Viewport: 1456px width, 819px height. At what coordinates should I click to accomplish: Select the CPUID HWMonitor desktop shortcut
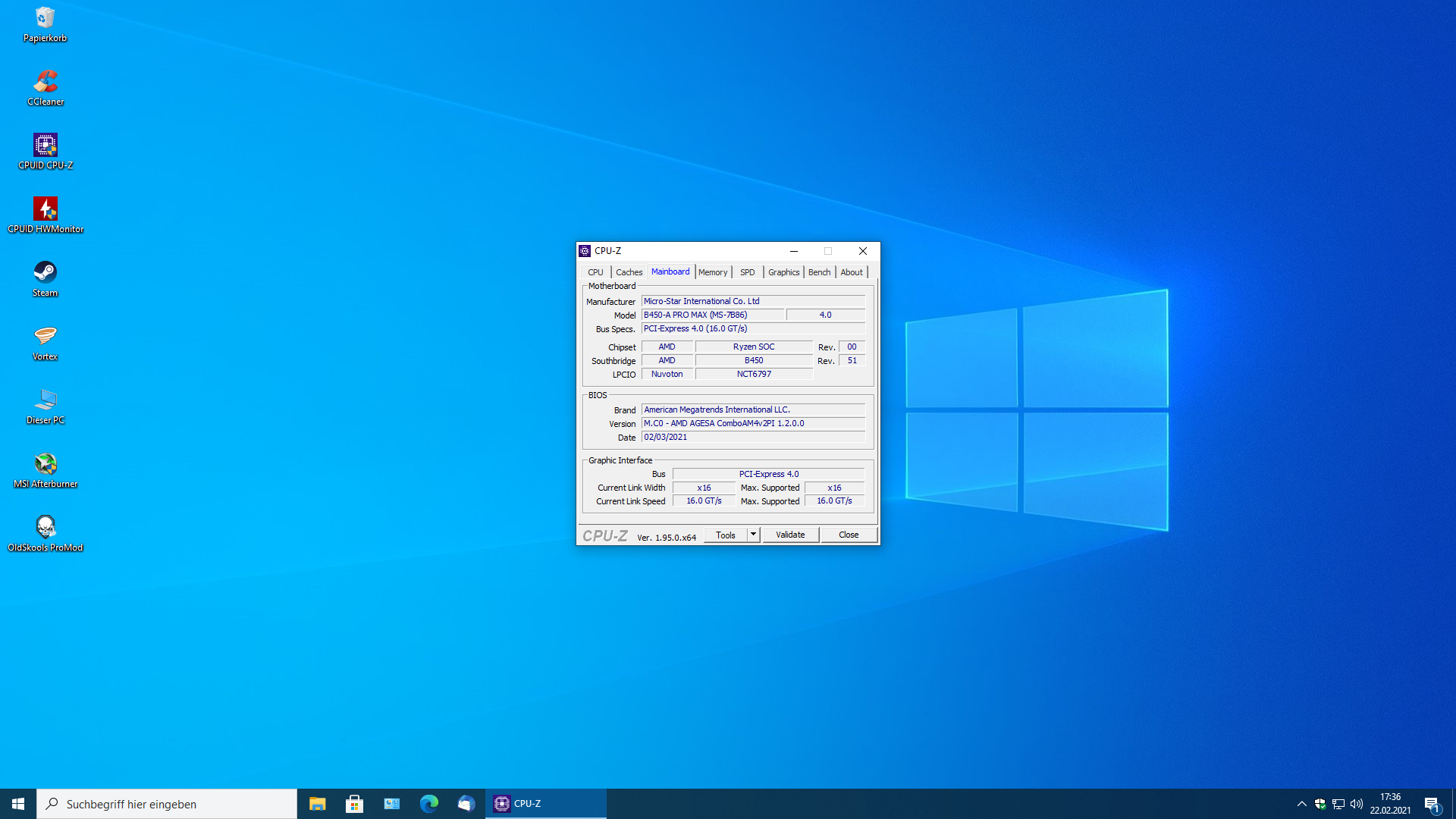click(x=45, y=209)
